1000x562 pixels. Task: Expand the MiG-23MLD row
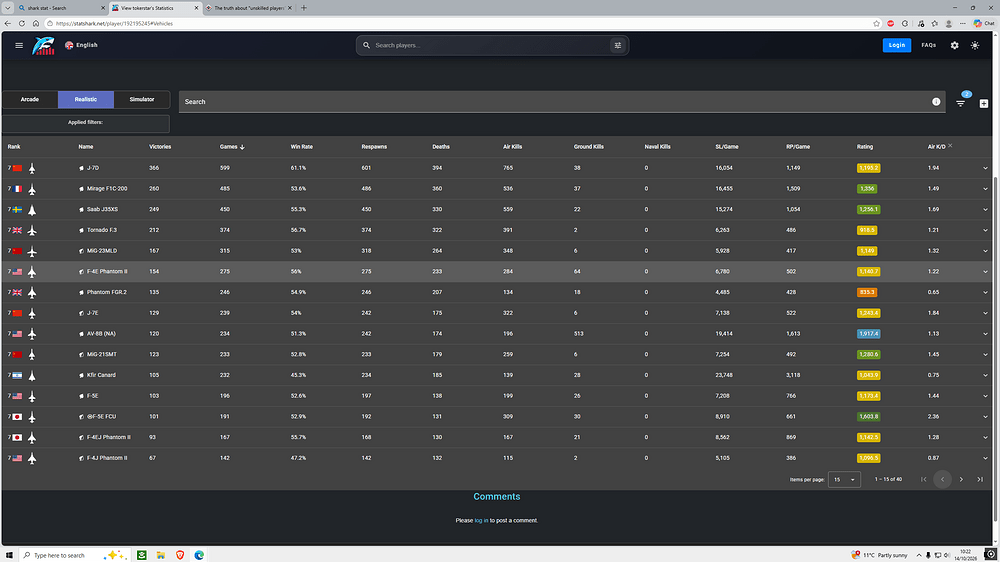click(x=985, y=251)
